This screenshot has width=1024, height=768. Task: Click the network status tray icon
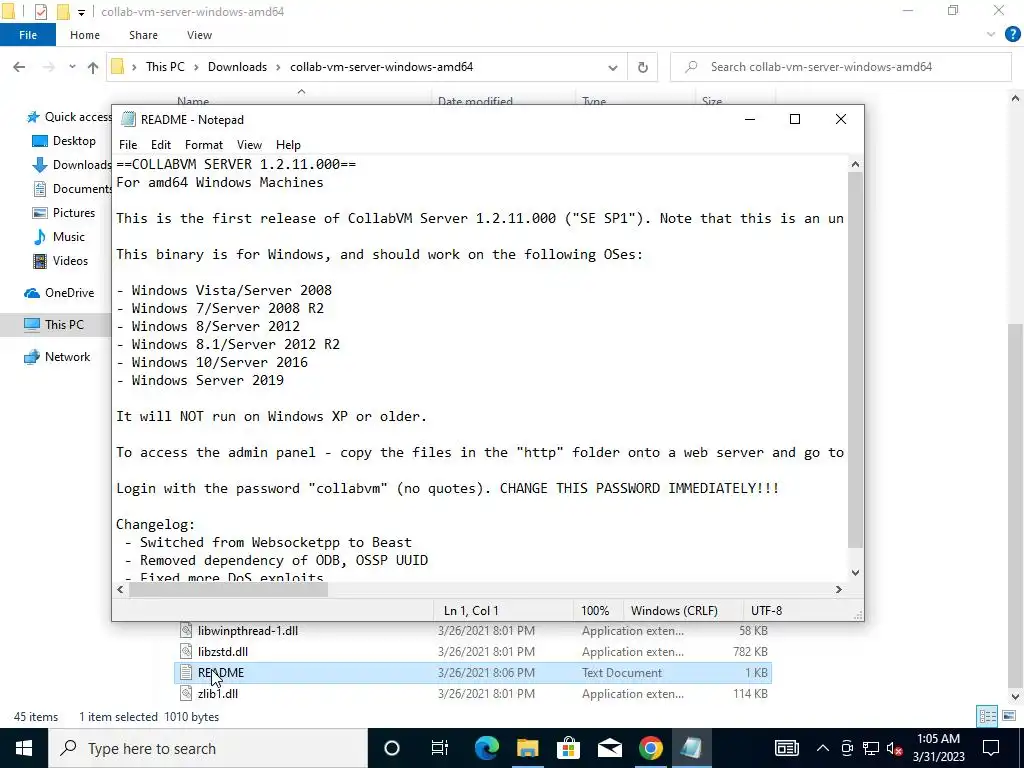(871, 748)
